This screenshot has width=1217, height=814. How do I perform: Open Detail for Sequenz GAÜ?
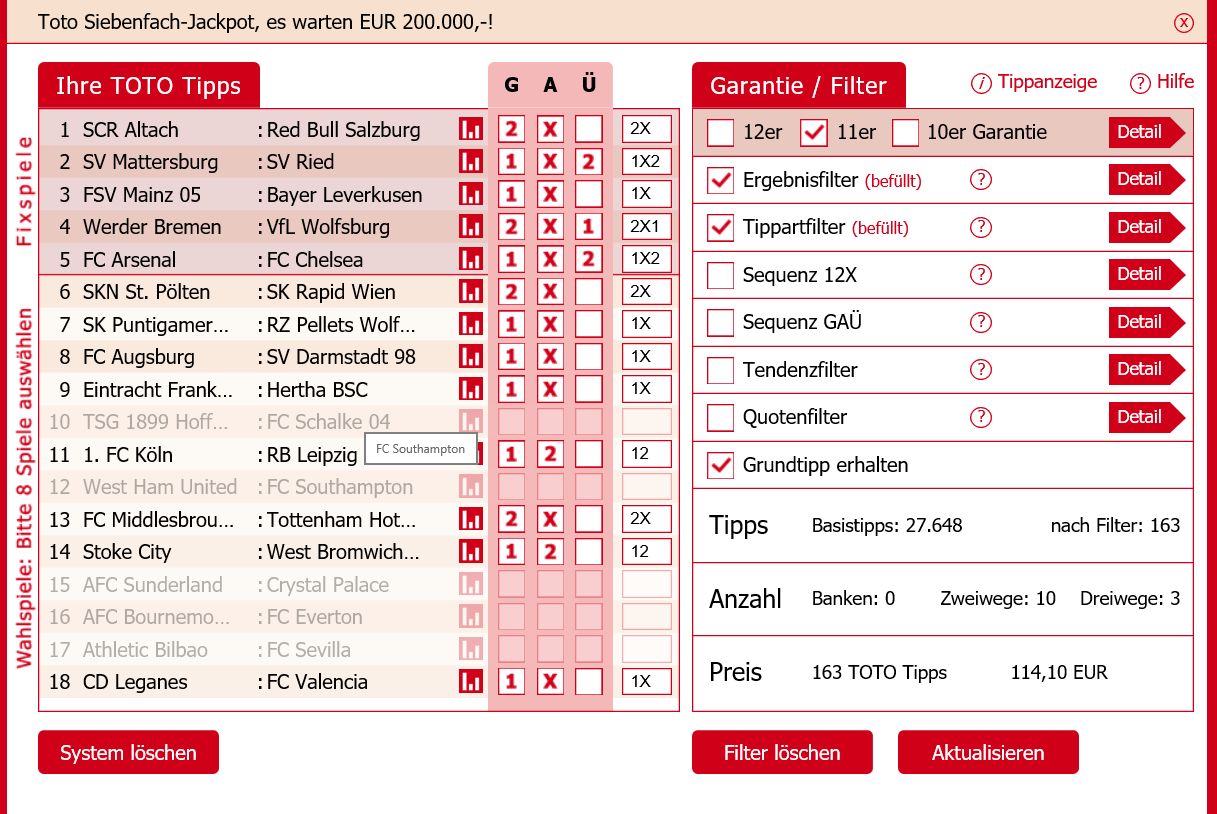click(x=1146, y=322)
